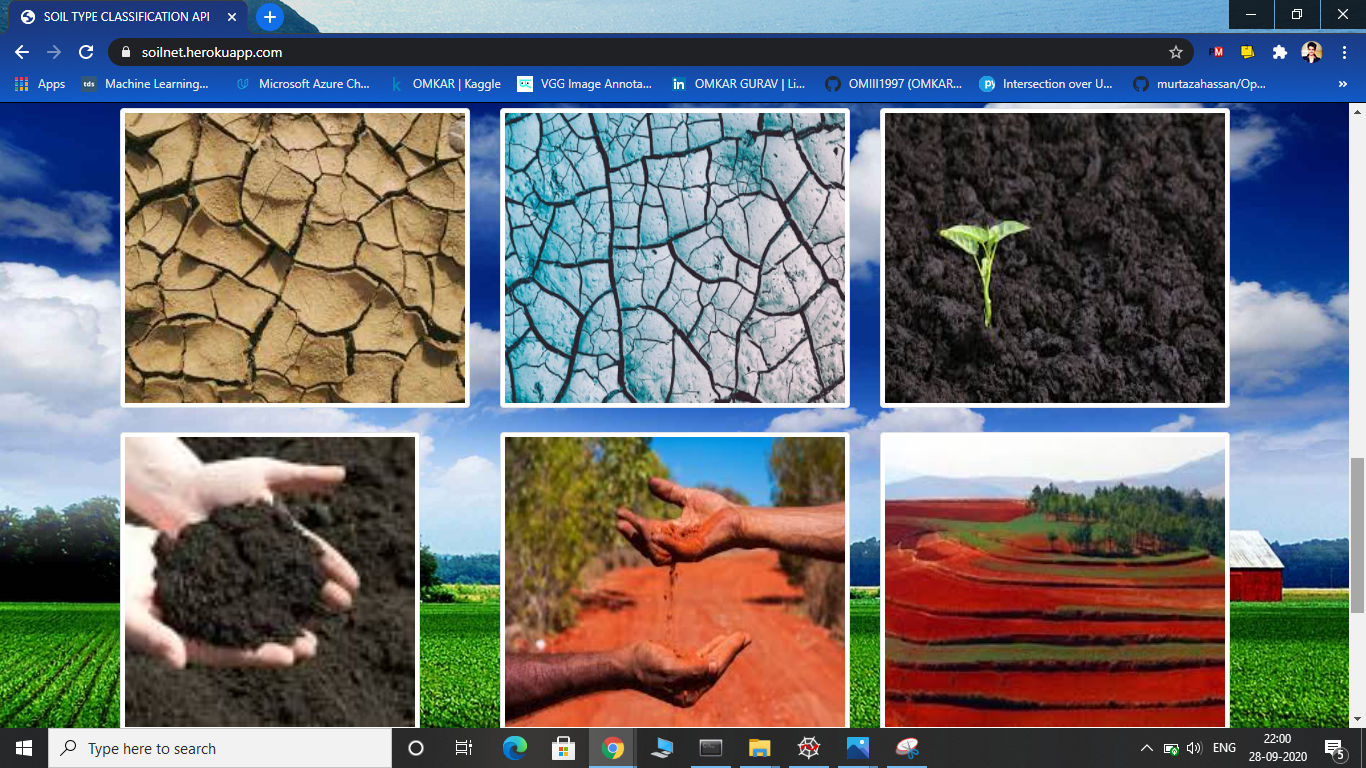Select the cracked dry brown soil image
The height and width of the screenshot is (768, 1366).
point(295,258)
